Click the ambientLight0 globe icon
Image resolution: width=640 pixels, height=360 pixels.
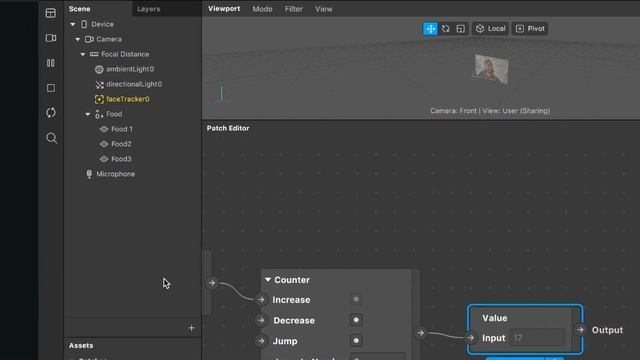click(x=99, y=69)
